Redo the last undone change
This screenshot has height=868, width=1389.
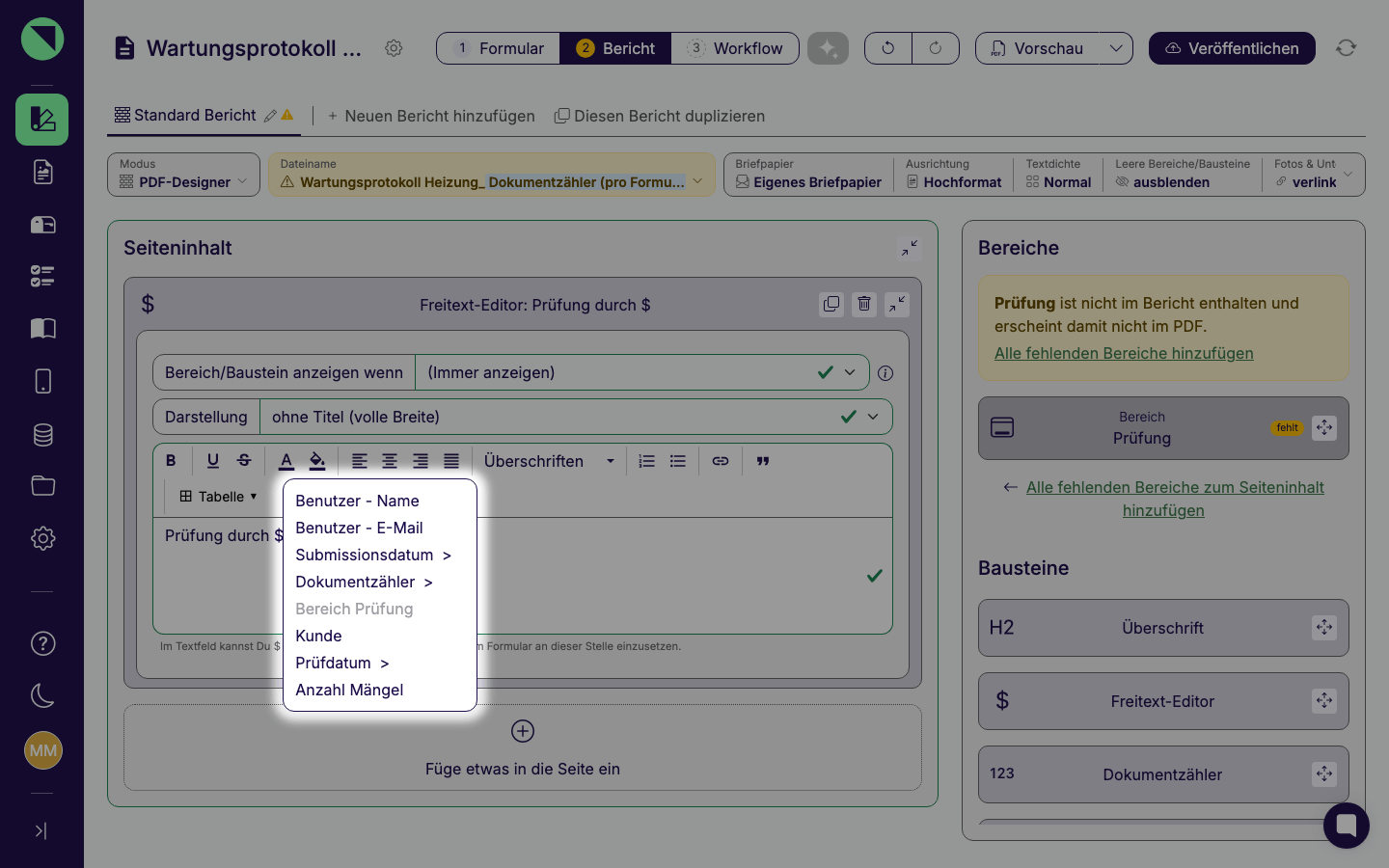(936, 48)
